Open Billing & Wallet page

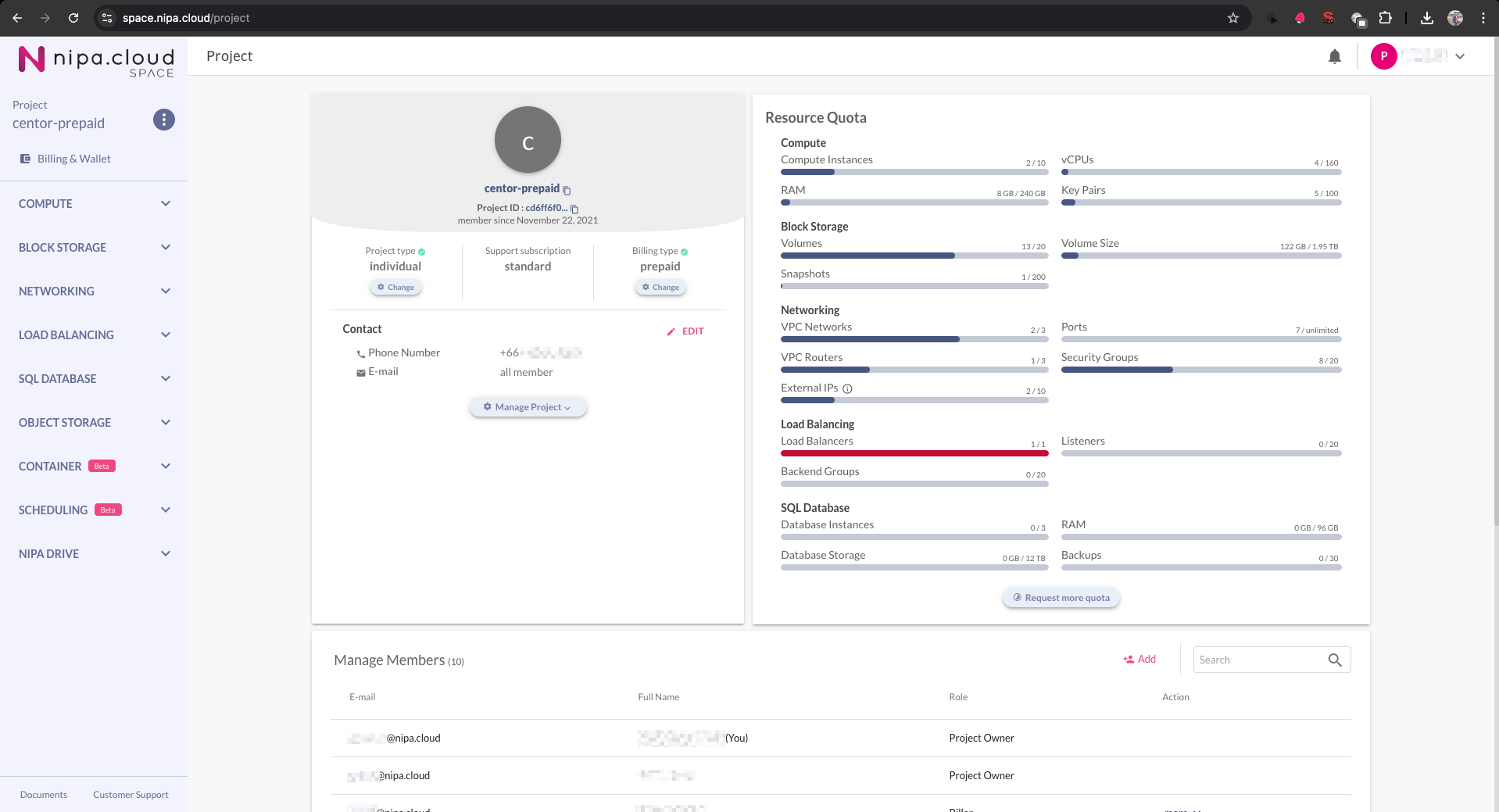click(x=73, y=159)
